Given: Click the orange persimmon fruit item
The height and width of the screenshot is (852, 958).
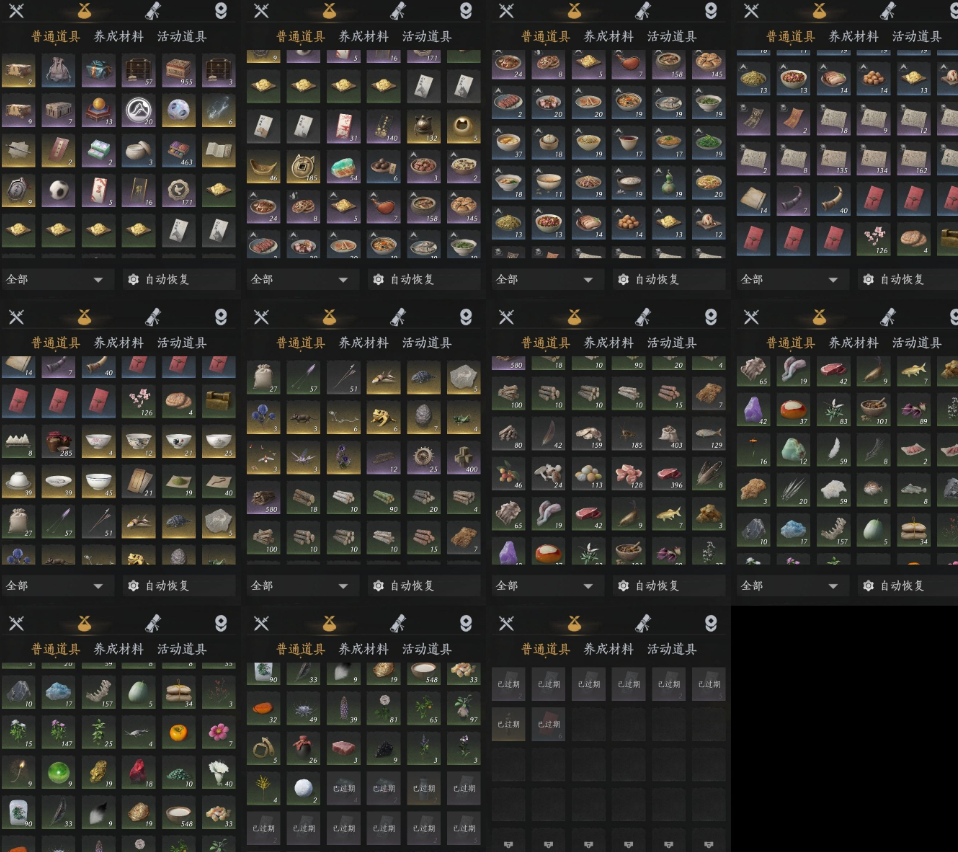Looking at the screenshot, I should pos(178,732).
